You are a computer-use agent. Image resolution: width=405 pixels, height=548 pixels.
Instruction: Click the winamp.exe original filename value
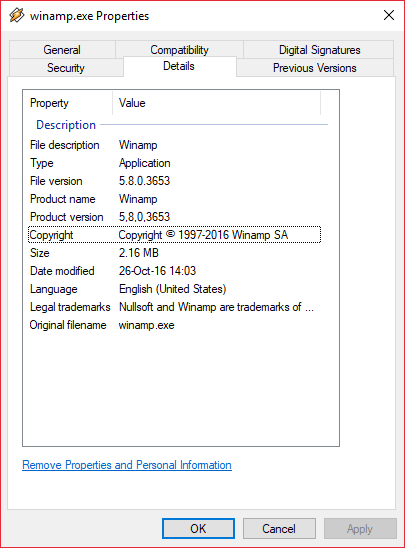(146, 325)
